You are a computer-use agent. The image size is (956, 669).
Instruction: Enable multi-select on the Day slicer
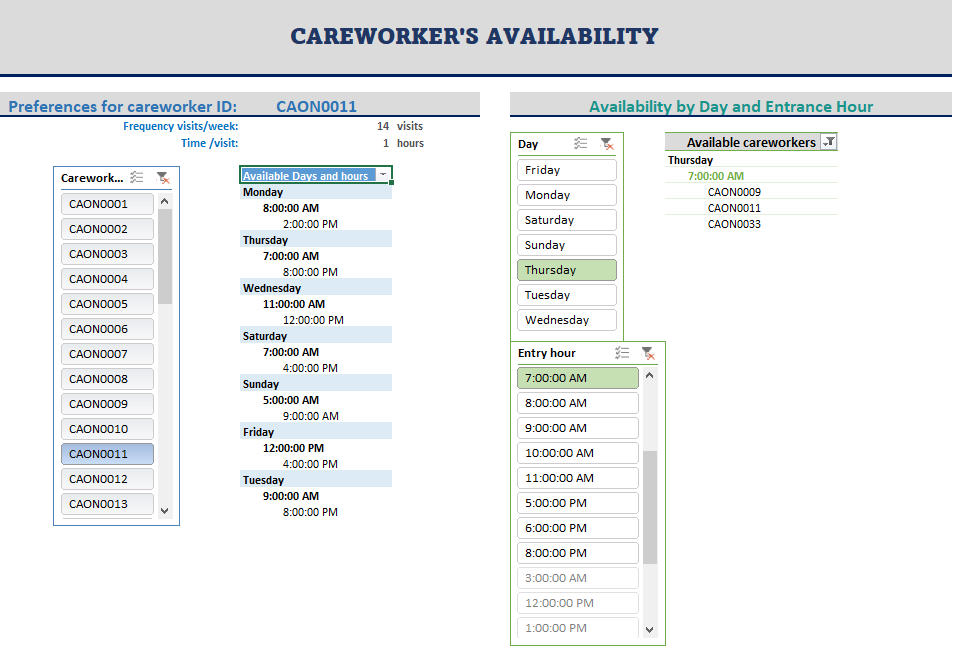click(580, 144)
